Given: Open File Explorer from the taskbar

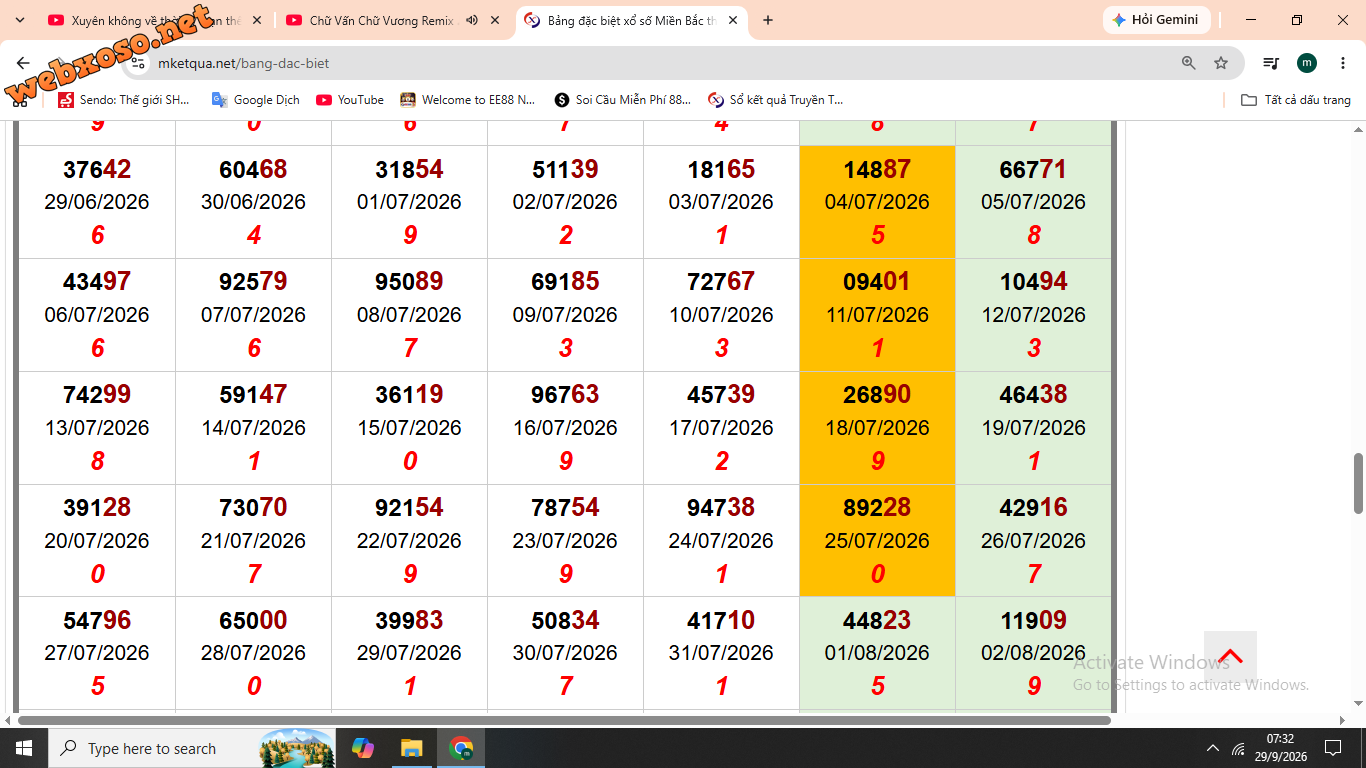Looking at the screenshot, I should pyautogui.click(x=411, y=748).
